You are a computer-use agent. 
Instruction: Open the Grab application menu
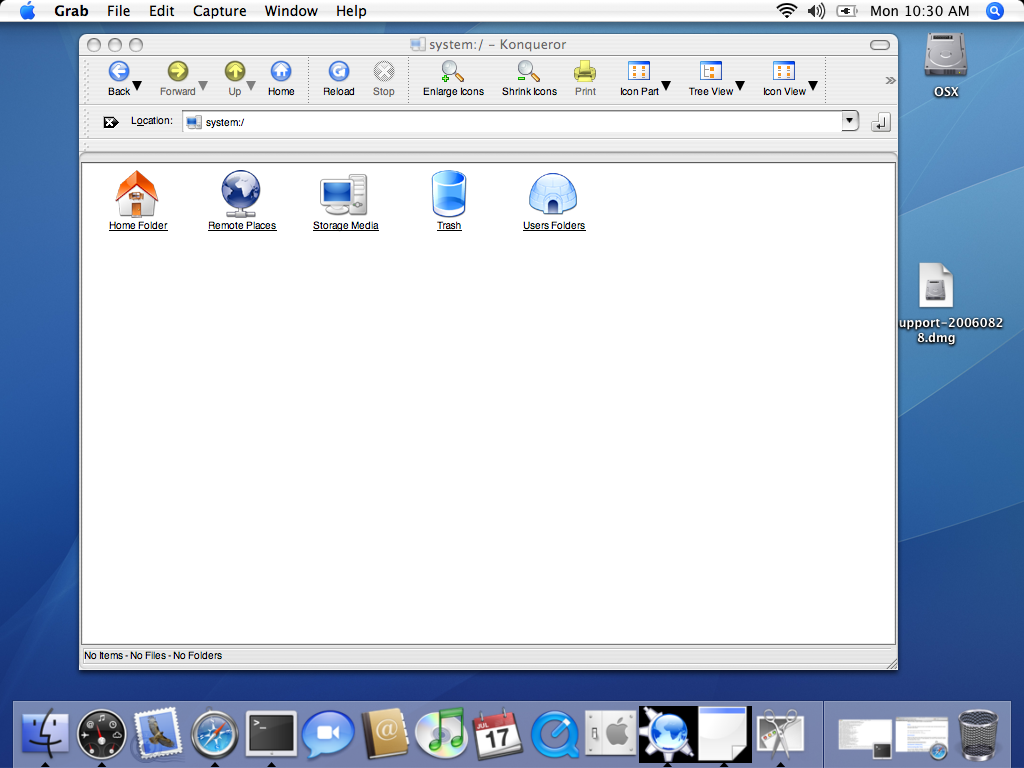71,11
